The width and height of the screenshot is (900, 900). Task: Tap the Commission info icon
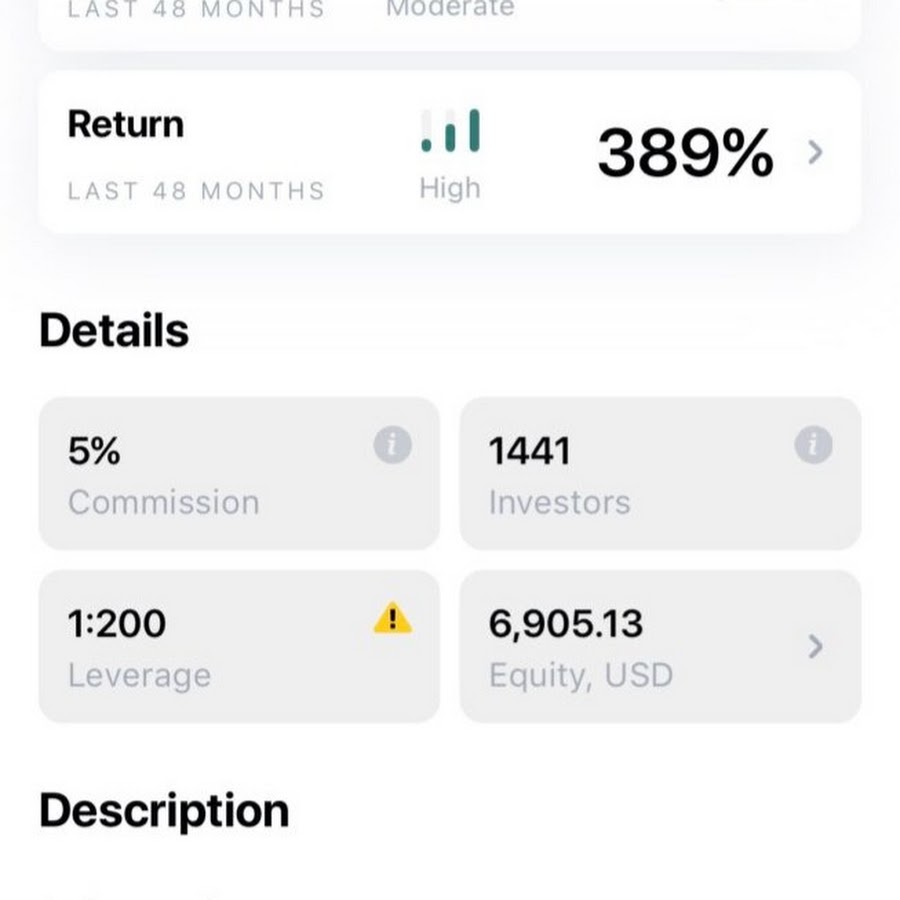pyautogui.click(x=393, y=445)
